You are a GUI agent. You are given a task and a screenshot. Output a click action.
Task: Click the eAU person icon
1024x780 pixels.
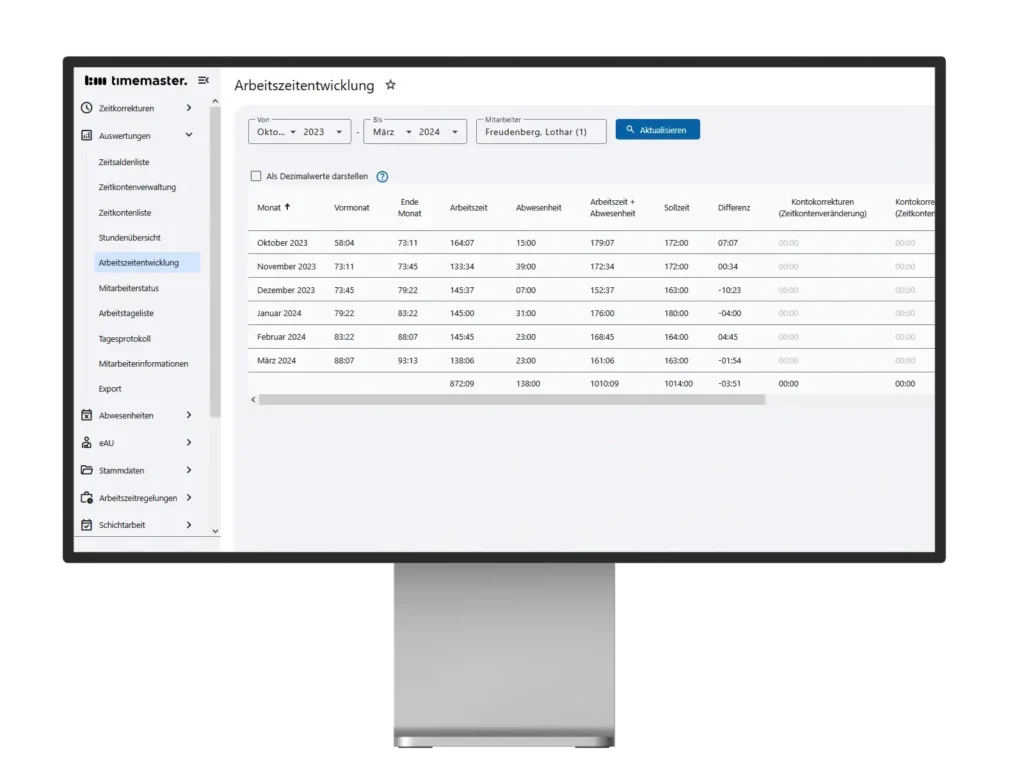[87, 442]
